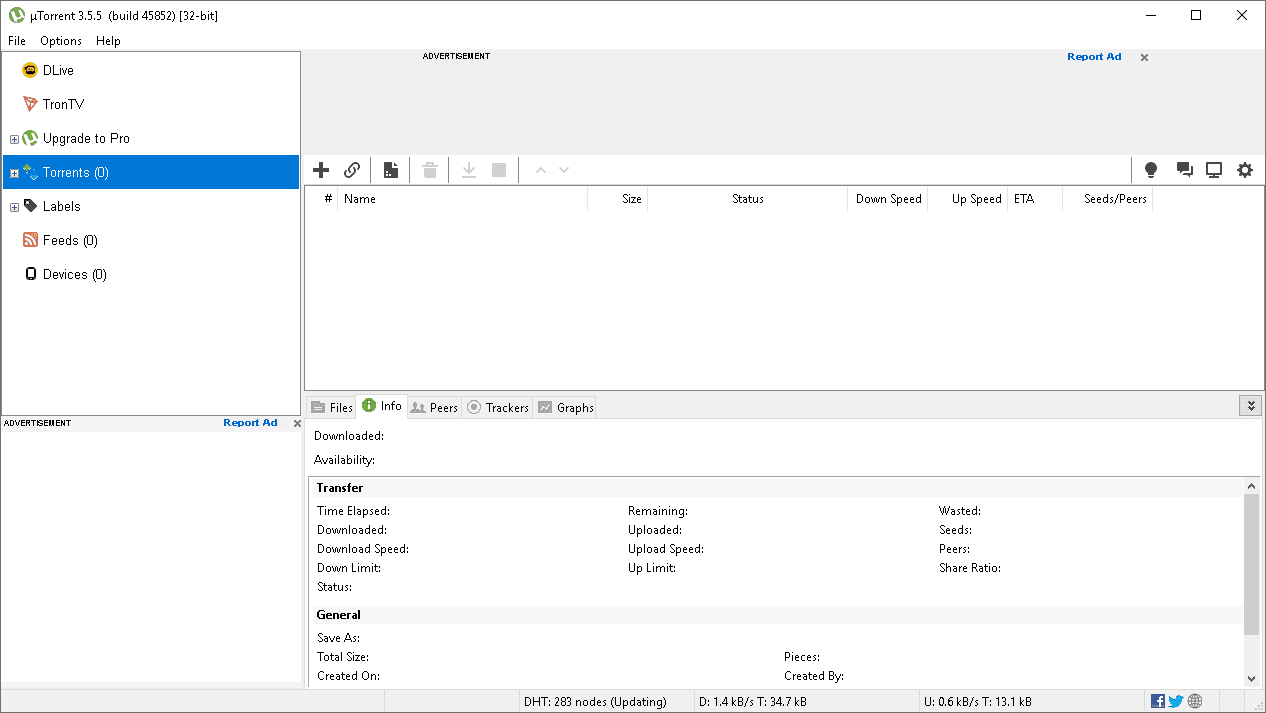
Task: Open the Help menu
Action: [x=108, y=41]
